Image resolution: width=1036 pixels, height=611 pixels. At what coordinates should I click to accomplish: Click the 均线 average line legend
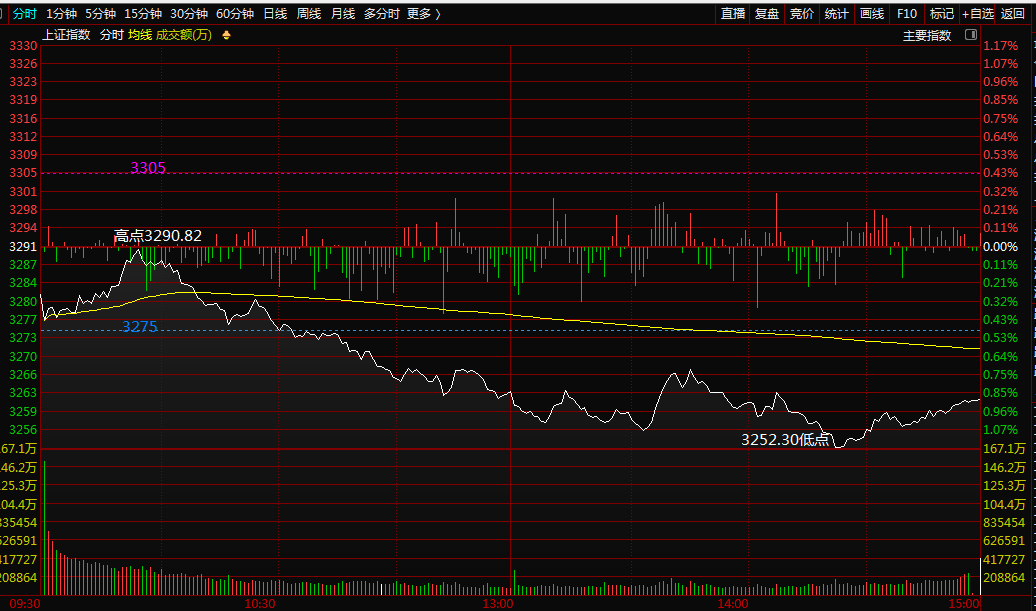coord(140,35)
